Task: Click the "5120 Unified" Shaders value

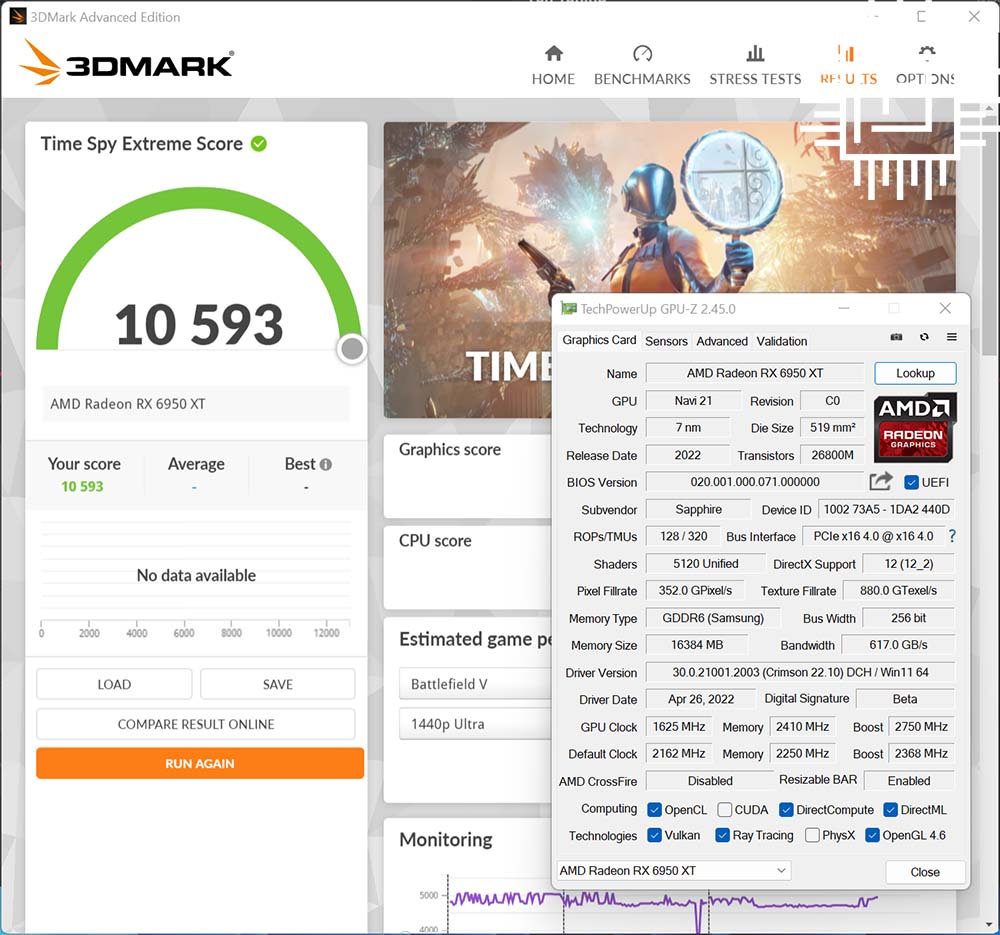Action: coord(705,564)
